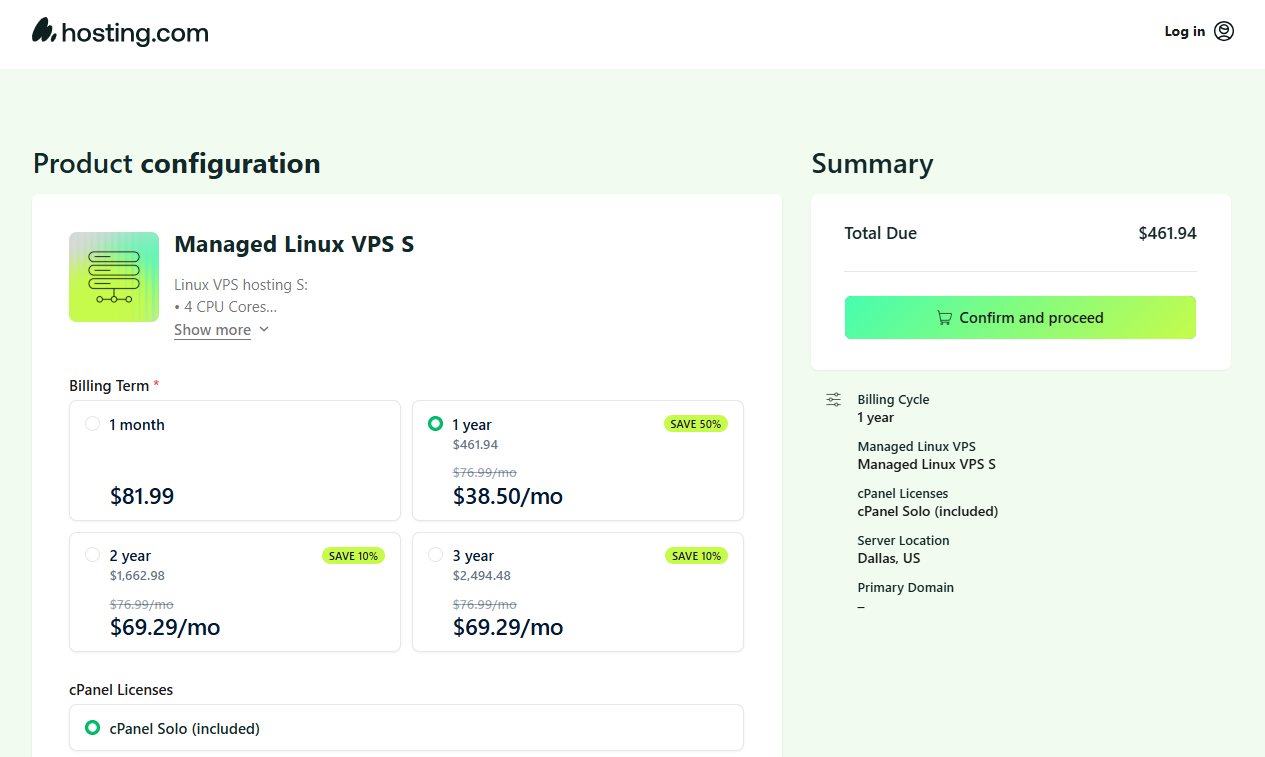Click the cPanel Licenses section label

click(121, 690)
